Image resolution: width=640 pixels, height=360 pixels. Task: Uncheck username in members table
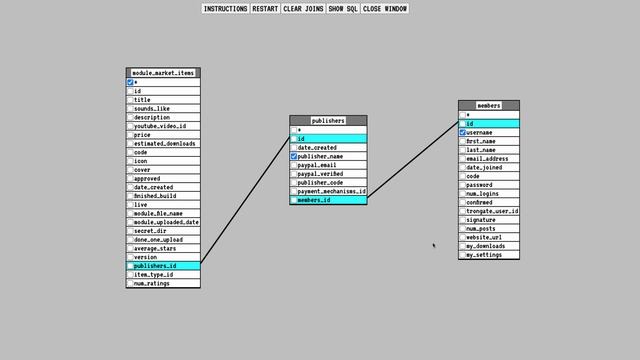462,133
